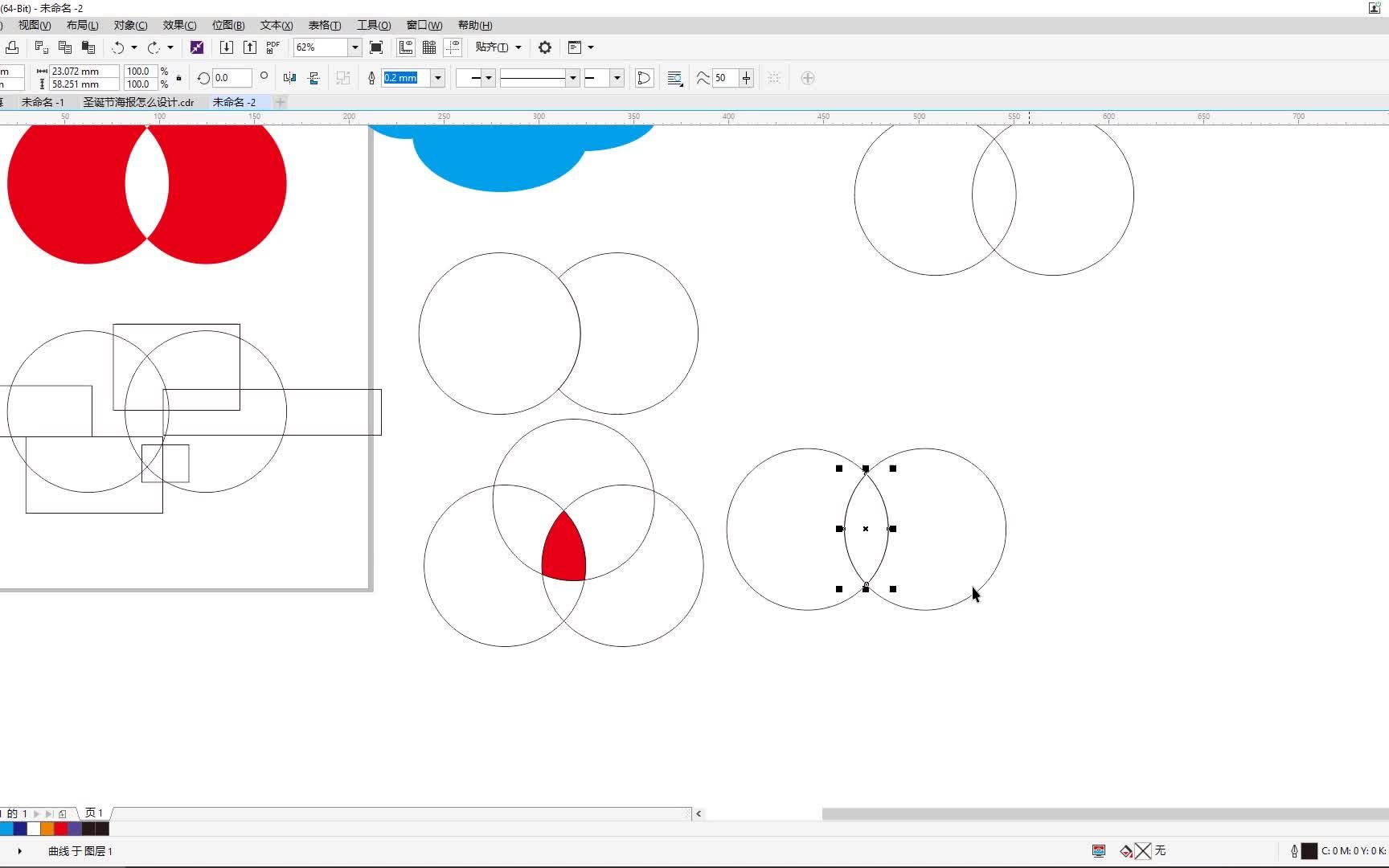This screenshot has width=1389, height=868.
Task: Switch to the 未命名 -1 document tab
Action: 43,102
